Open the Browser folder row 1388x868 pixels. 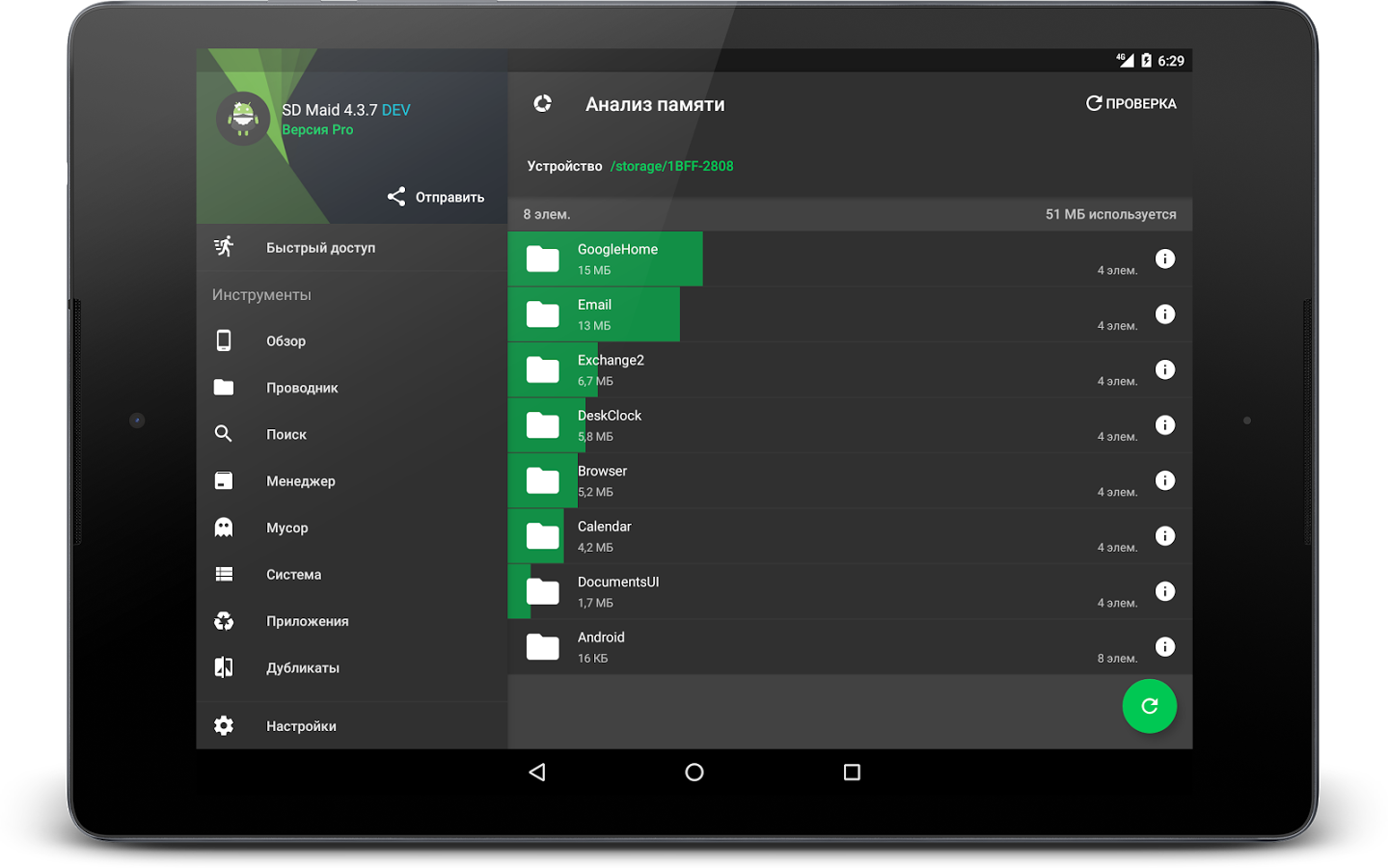pyautogui.click(x=850, y=480)
